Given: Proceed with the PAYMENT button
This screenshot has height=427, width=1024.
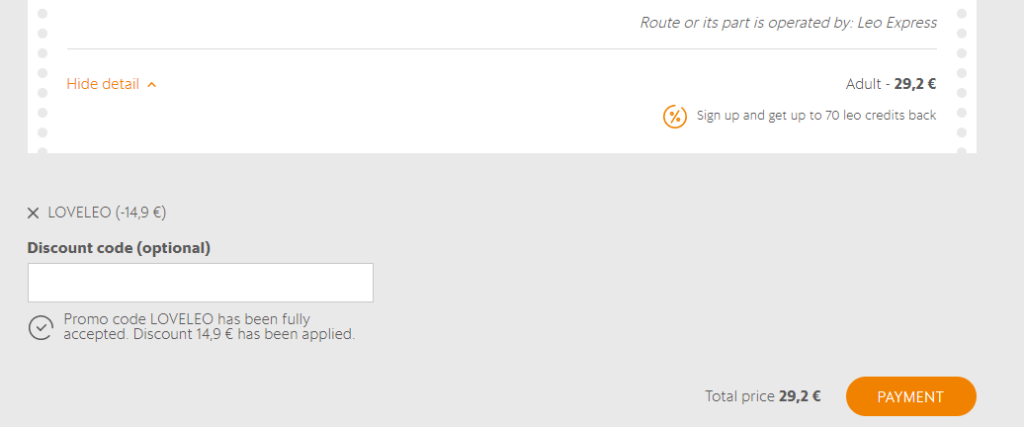Looking at the screenshot, I should point(910,397).
